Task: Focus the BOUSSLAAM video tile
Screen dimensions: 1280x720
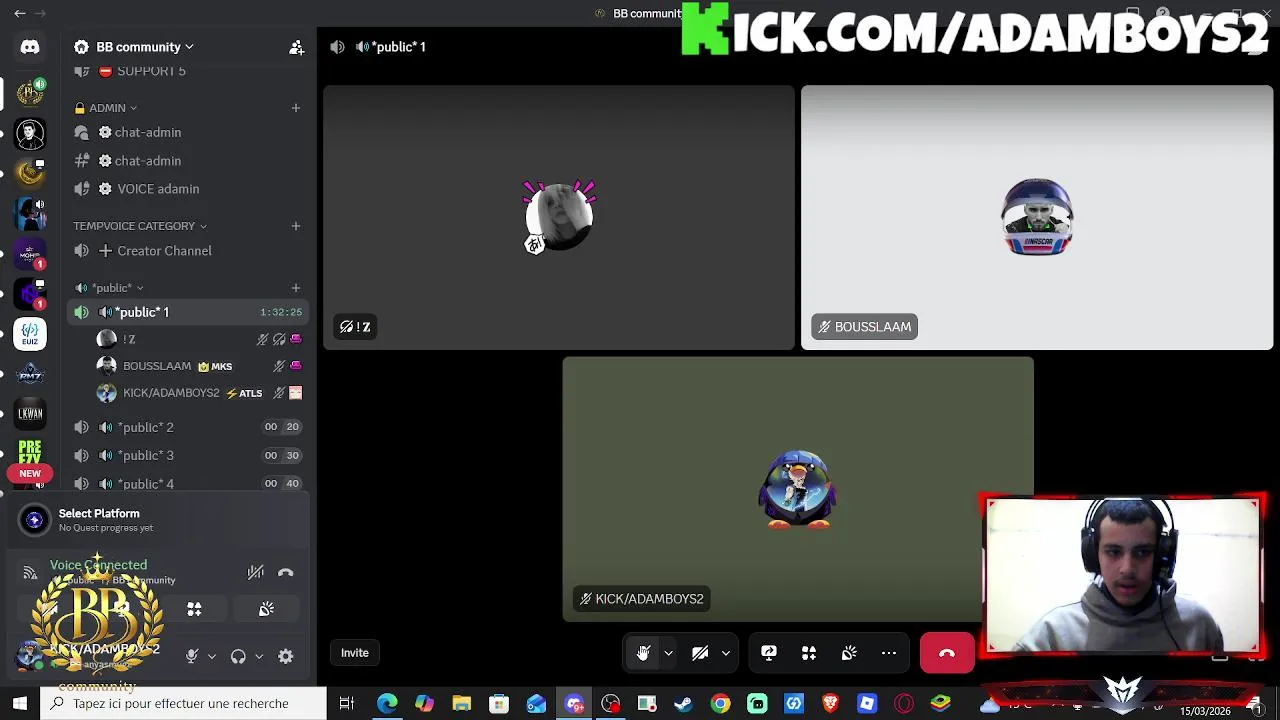Action: pos(1037,217)
